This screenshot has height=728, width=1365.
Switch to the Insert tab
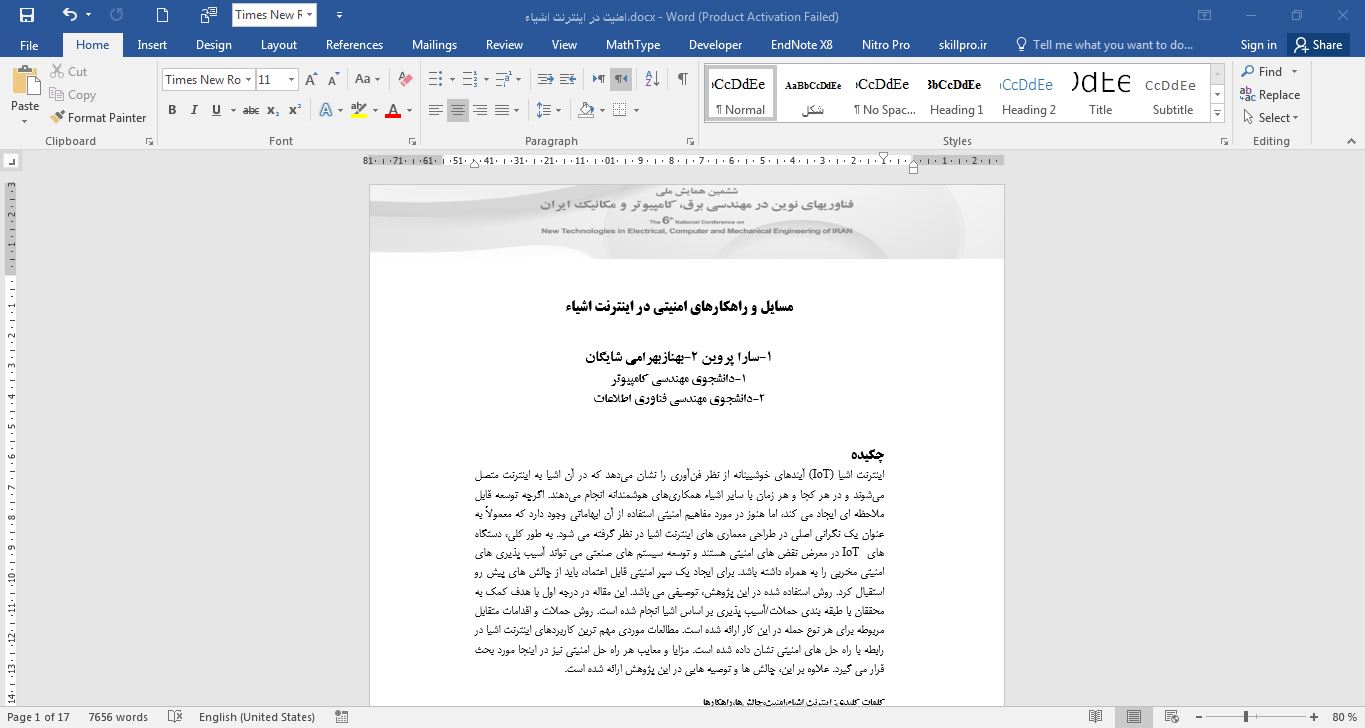(x=152, y=44)
